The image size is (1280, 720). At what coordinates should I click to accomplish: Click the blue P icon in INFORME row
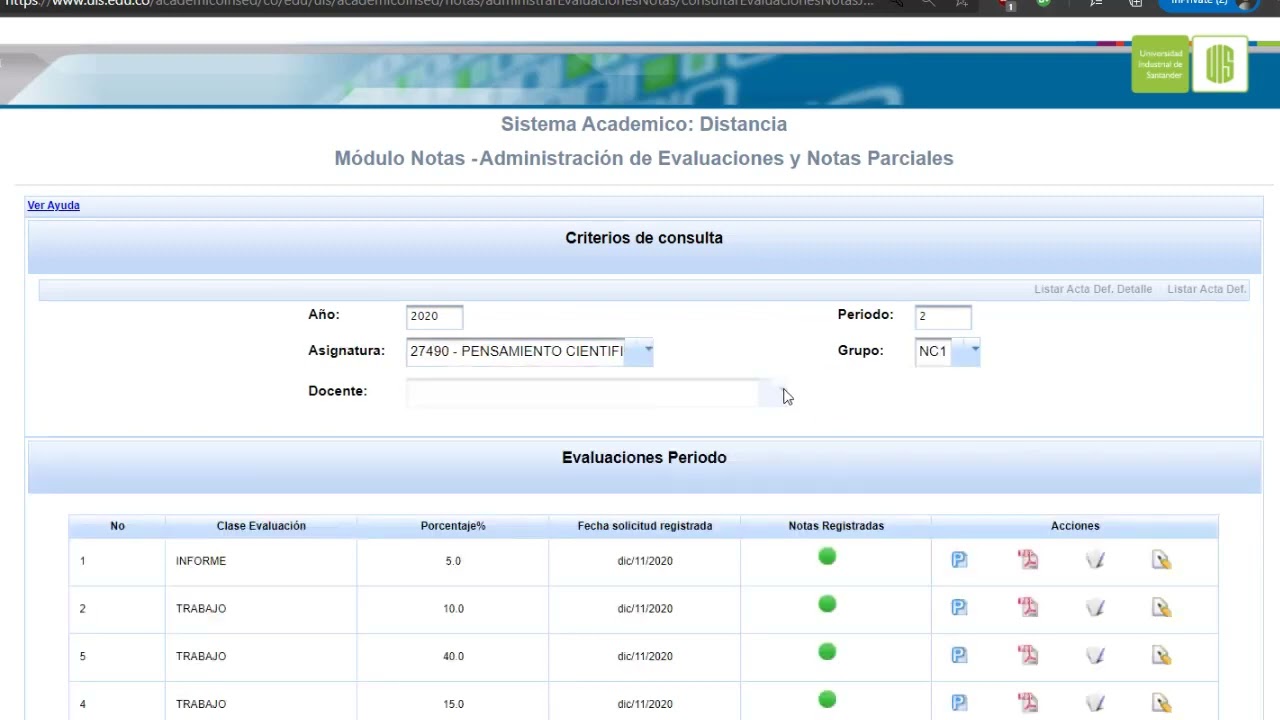tap(959, 560)
